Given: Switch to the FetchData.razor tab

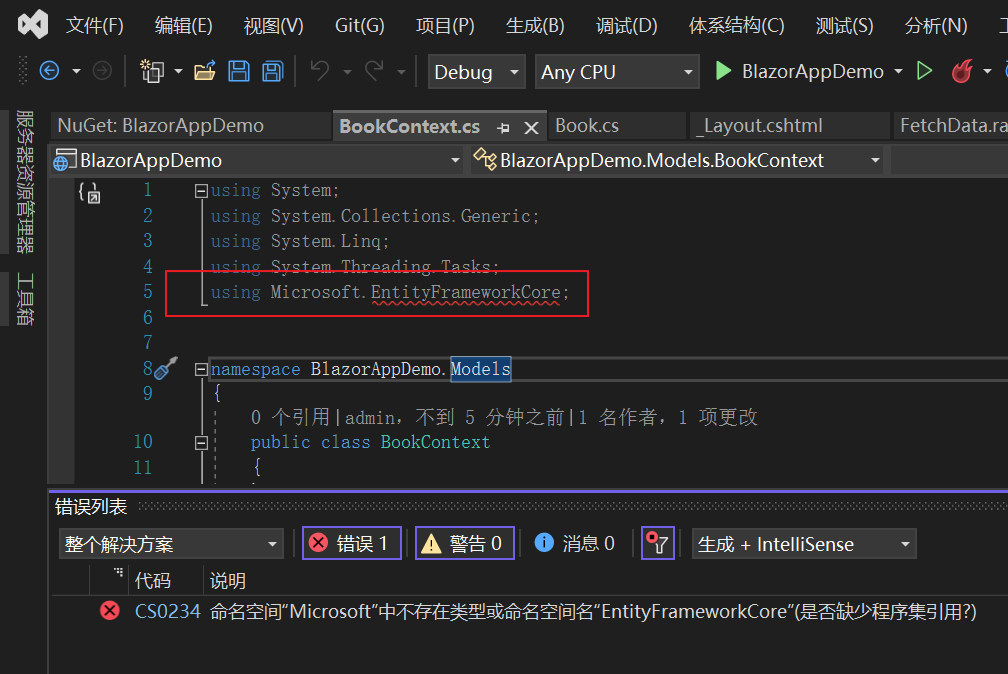Looking at the screenshot, I should 952,125.
